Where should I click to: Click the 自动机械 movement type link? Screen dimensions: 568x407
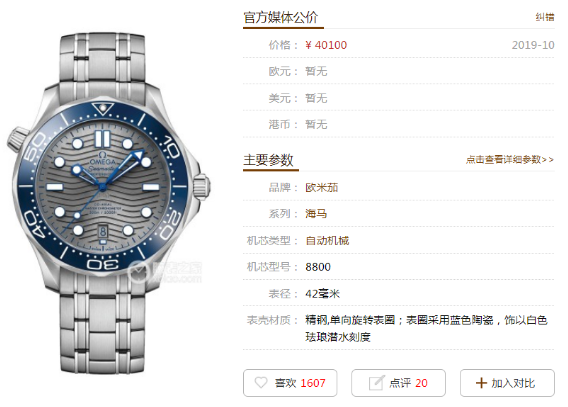(327, 240)
